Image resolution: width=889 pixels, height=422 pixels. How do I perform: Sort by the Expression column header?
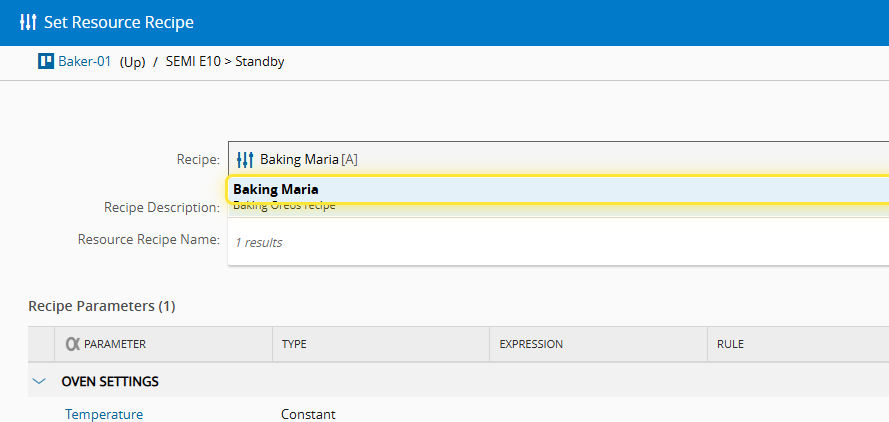pyautogui.click(x=531, y=344)
